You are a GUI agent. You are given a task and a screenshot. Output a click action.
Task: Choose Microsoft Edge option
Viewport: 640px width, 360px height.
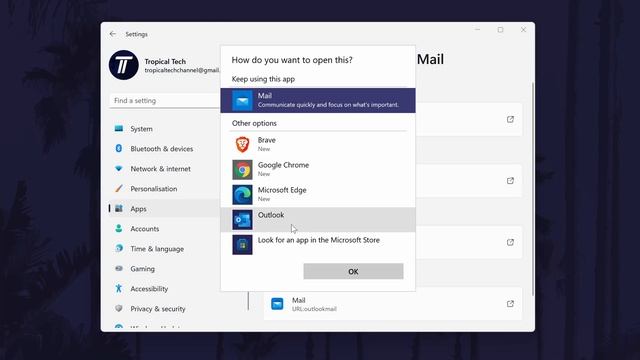pos(318,194)
